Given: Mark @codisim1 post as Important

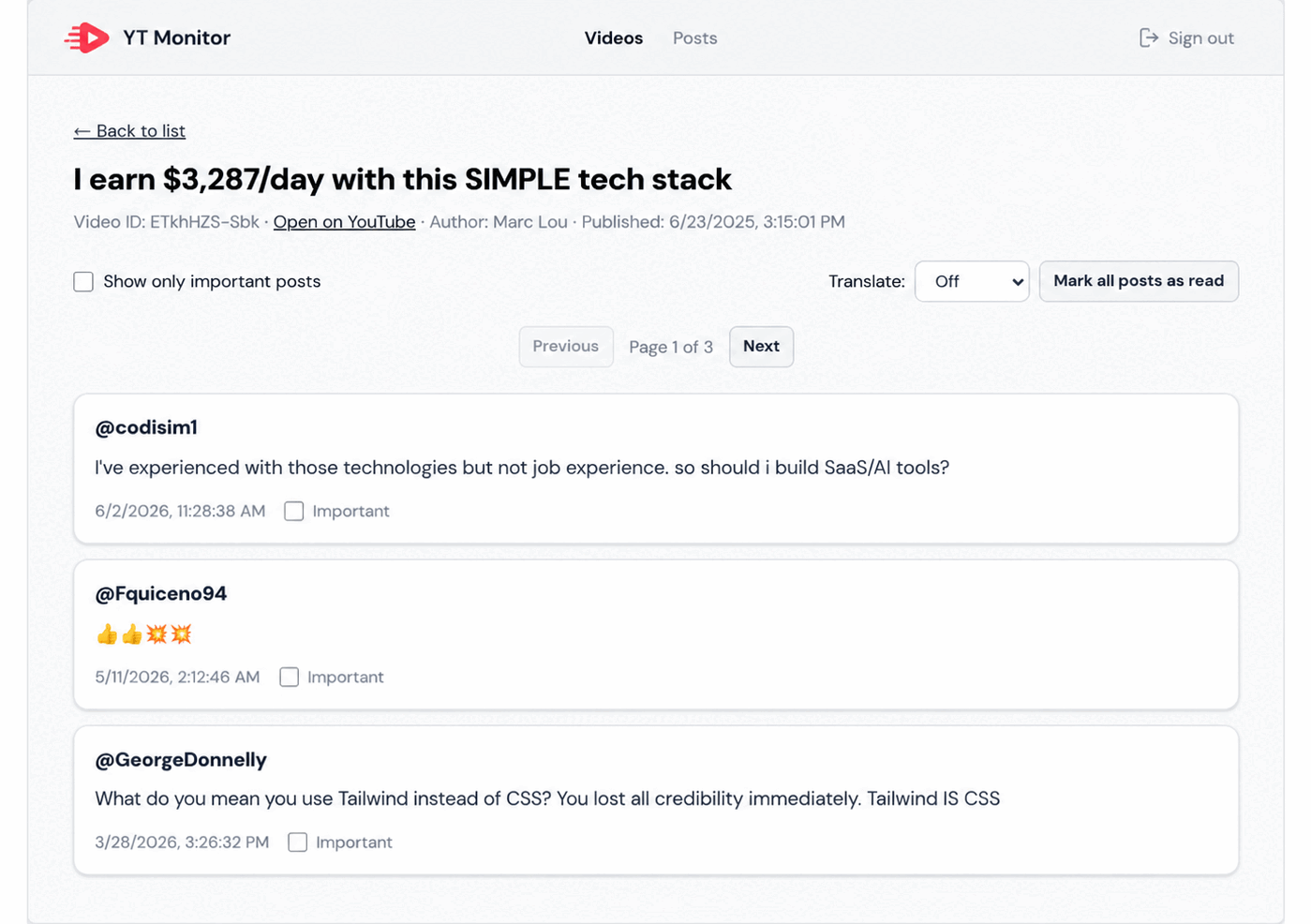Looking at the screenshot, I should (294, 511).
